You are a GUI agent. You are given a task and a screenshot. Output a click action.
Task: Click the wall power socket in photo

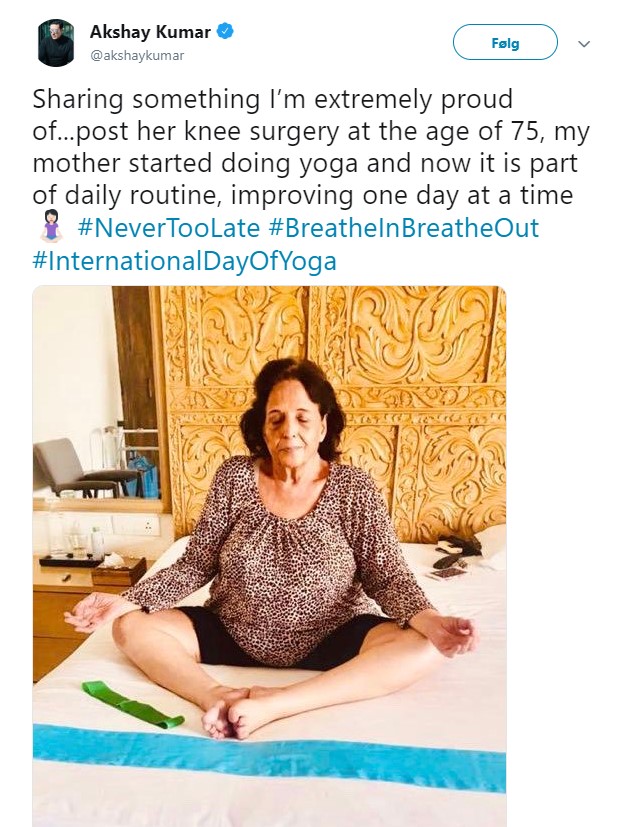point(147,524)
